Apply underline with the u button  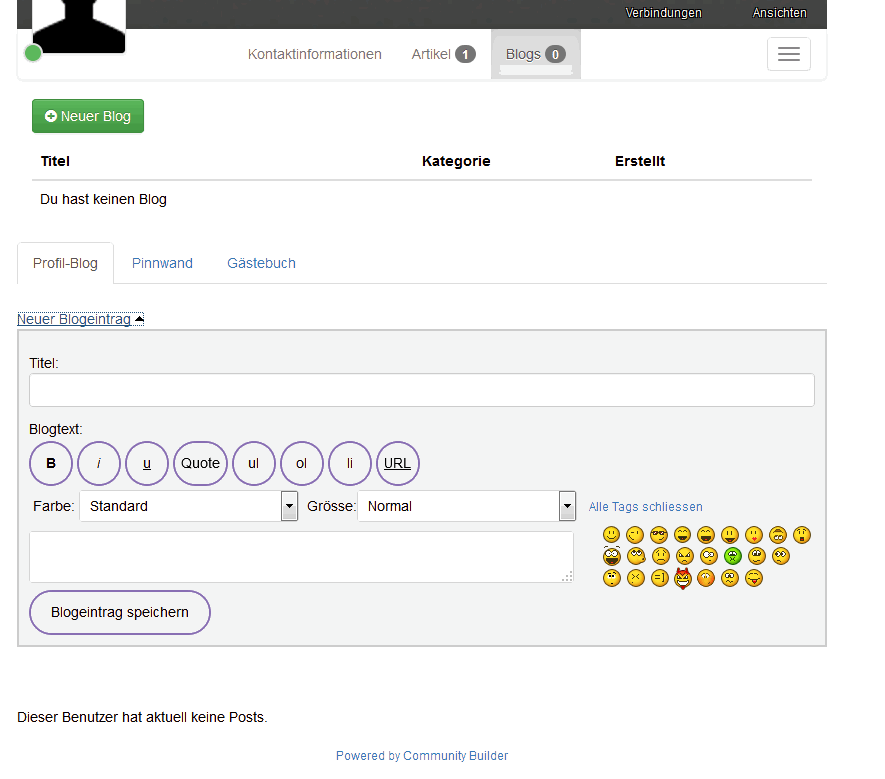147,463
